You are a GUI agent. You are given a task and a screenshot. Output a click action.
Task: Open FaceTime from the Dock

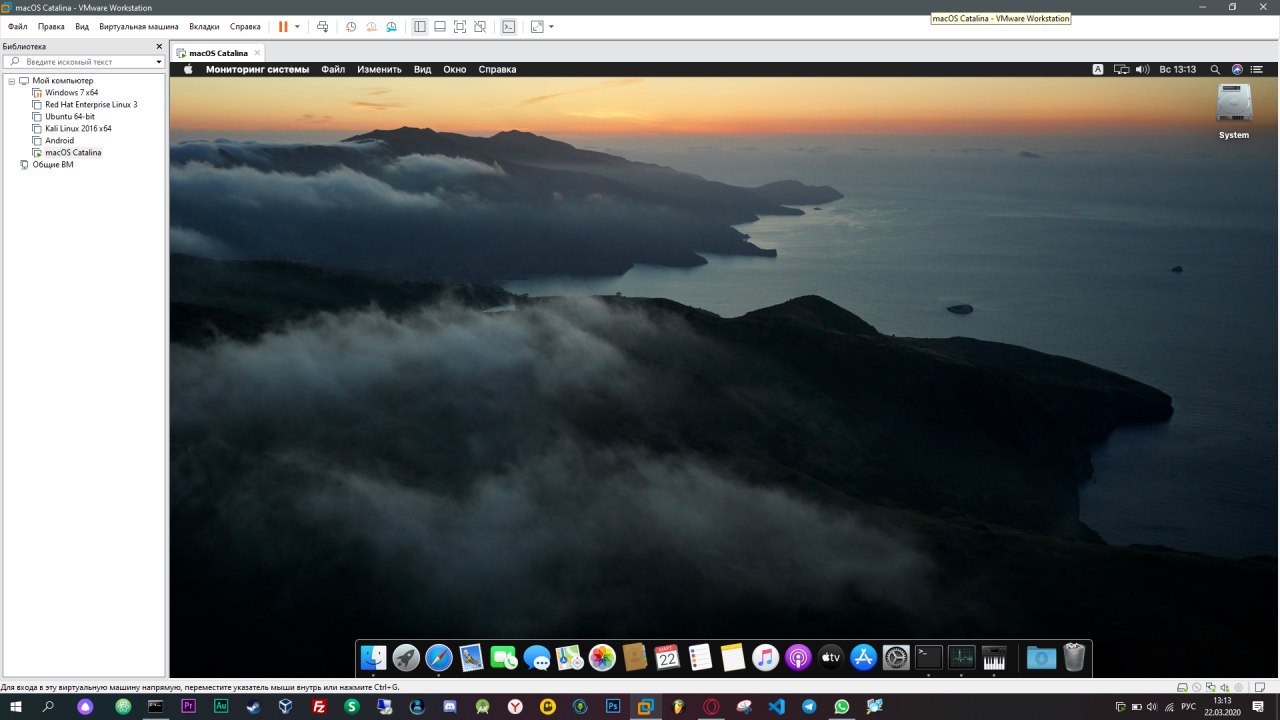(504, 657)
